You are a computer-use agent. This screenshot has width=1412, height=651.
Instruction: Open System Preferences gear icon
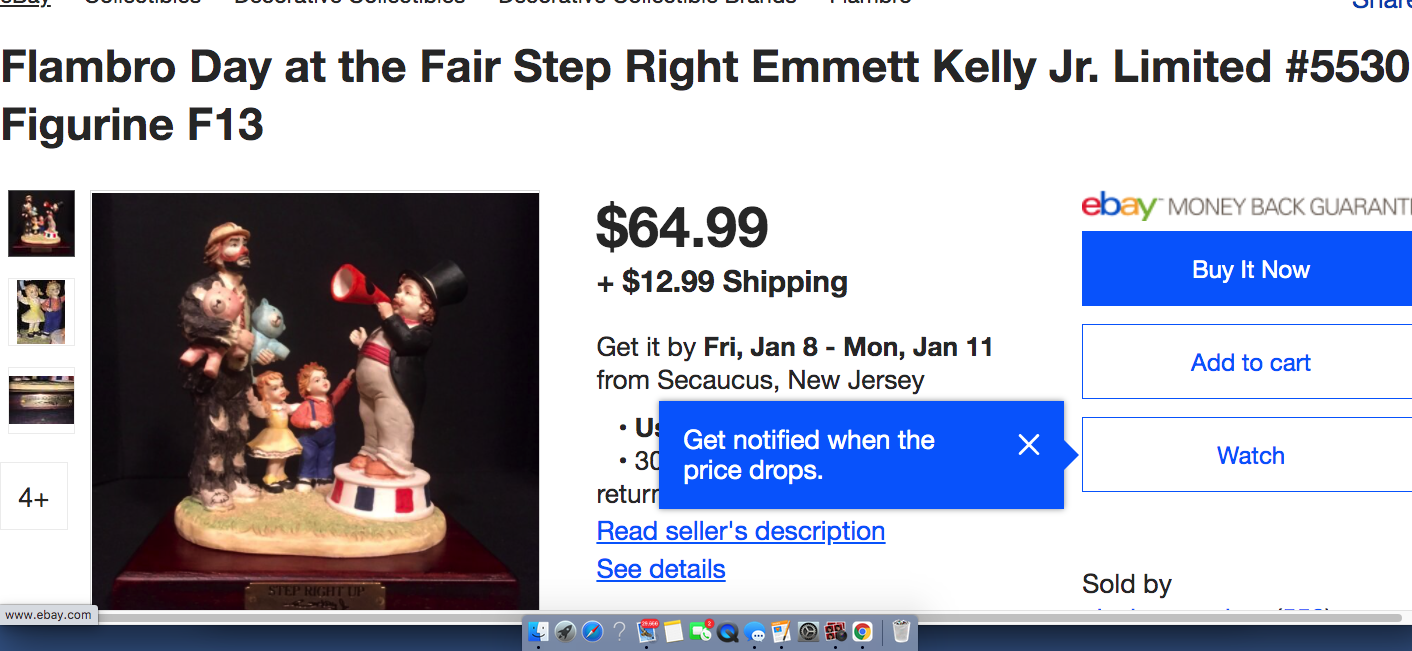click(808, 632)
